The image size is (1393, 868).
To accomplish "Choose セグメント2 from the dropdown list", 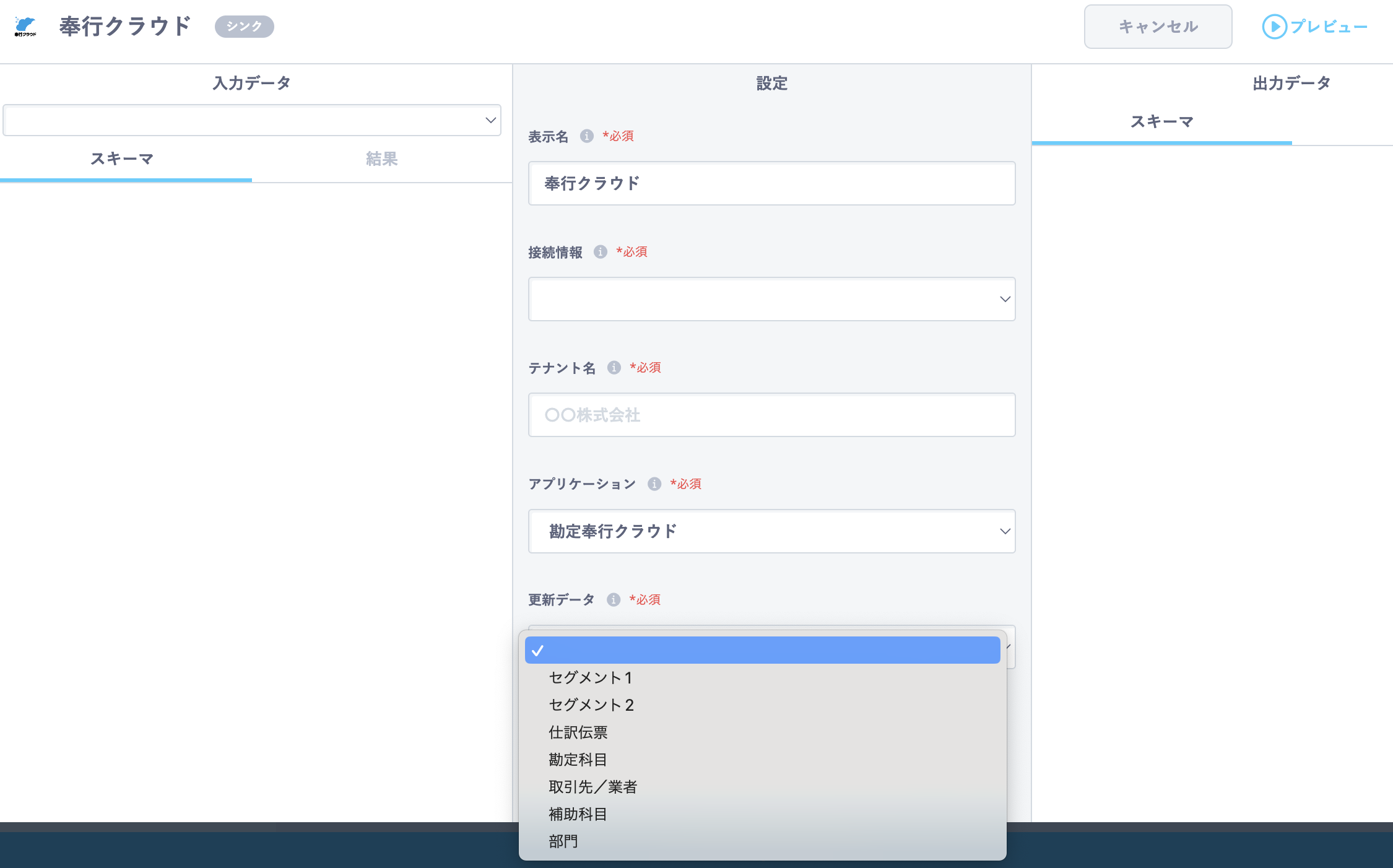I will click(x=762, y=705).
